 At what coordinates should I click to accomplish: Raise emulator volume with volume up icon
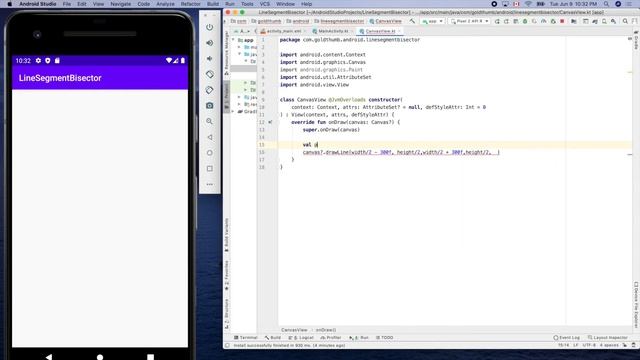[x=209, y=43]
